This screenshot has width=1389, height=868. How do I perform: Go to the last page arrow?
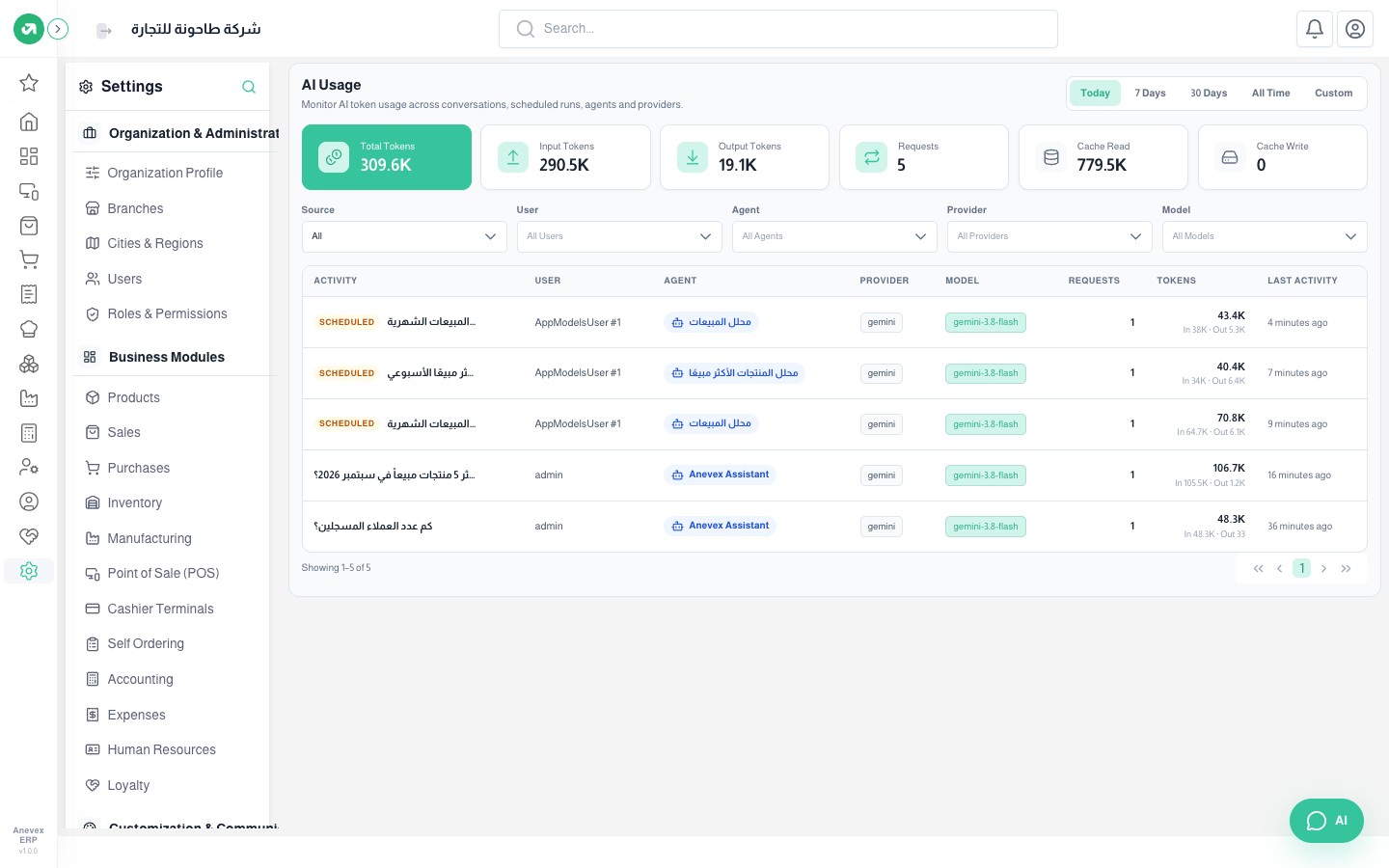click(1346, 569)
